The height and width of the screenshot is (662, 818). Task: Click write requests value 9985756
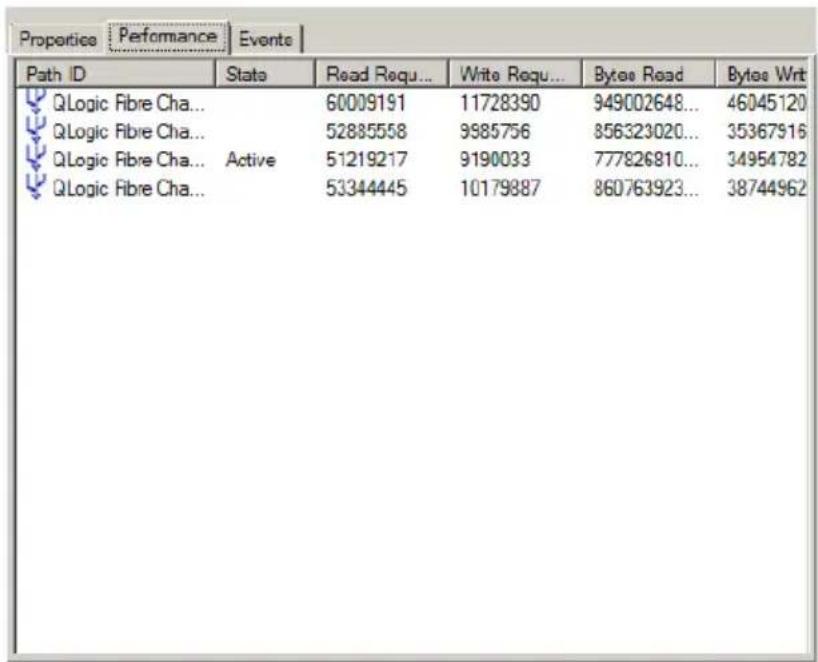pyautogui.click(x=495, y=131)
